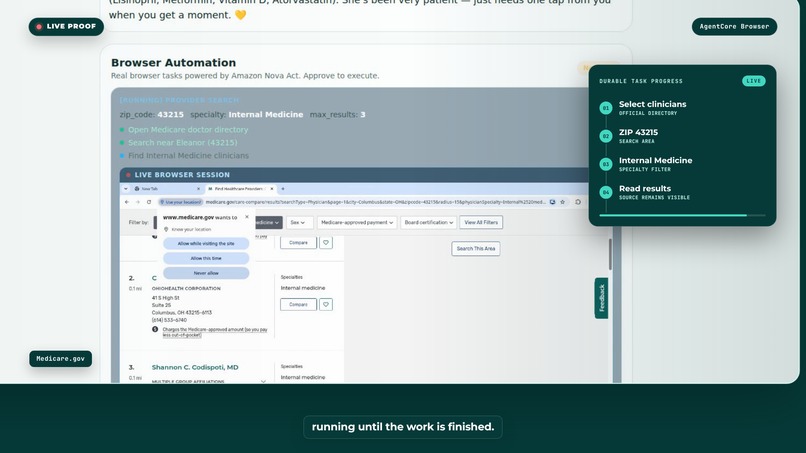Image resolution: width=806 pixels, height=453 pixels.
Task: Bookmark the page with the star icon
Action: (562, 202)
